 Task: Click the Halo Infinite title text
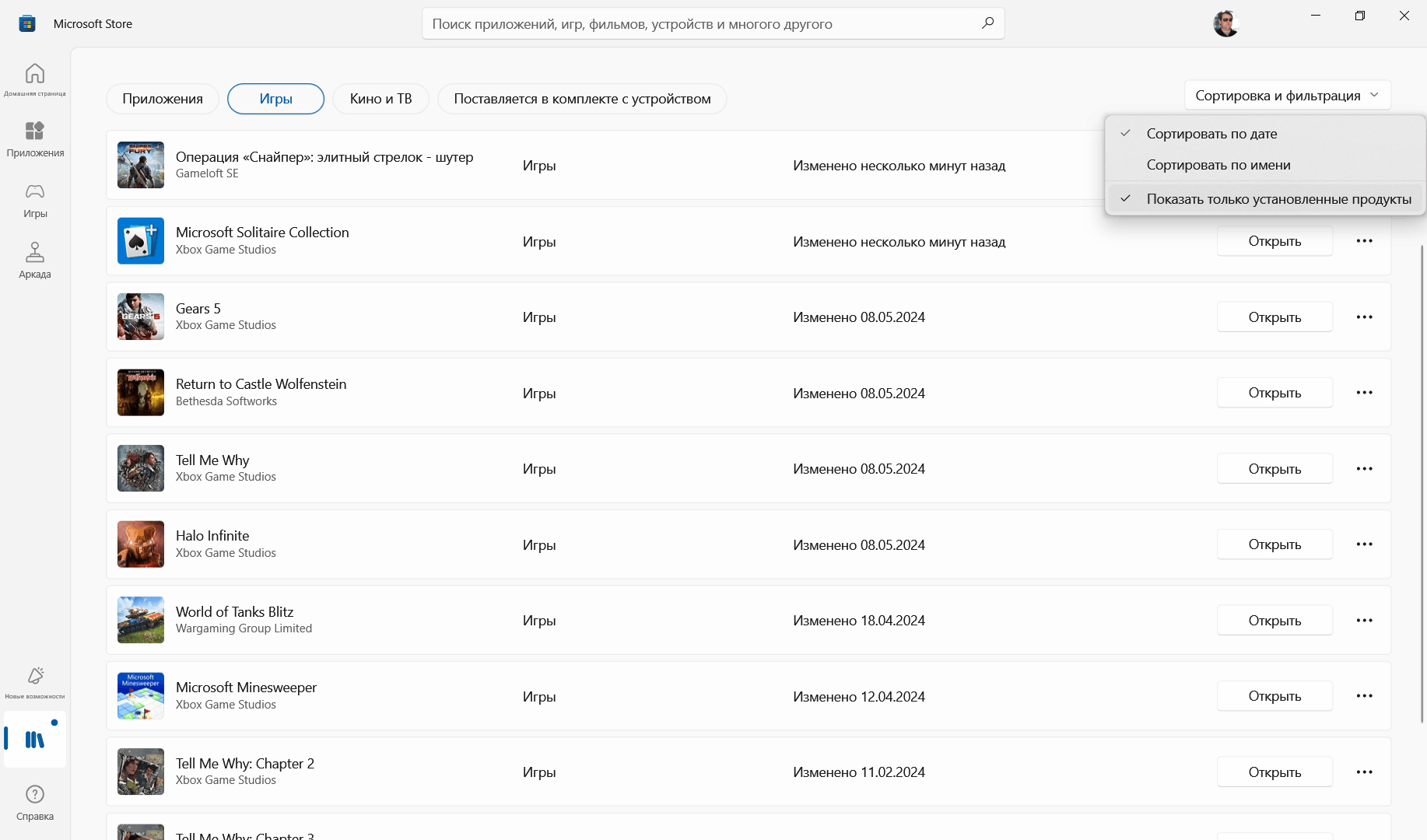coord(212,536)
